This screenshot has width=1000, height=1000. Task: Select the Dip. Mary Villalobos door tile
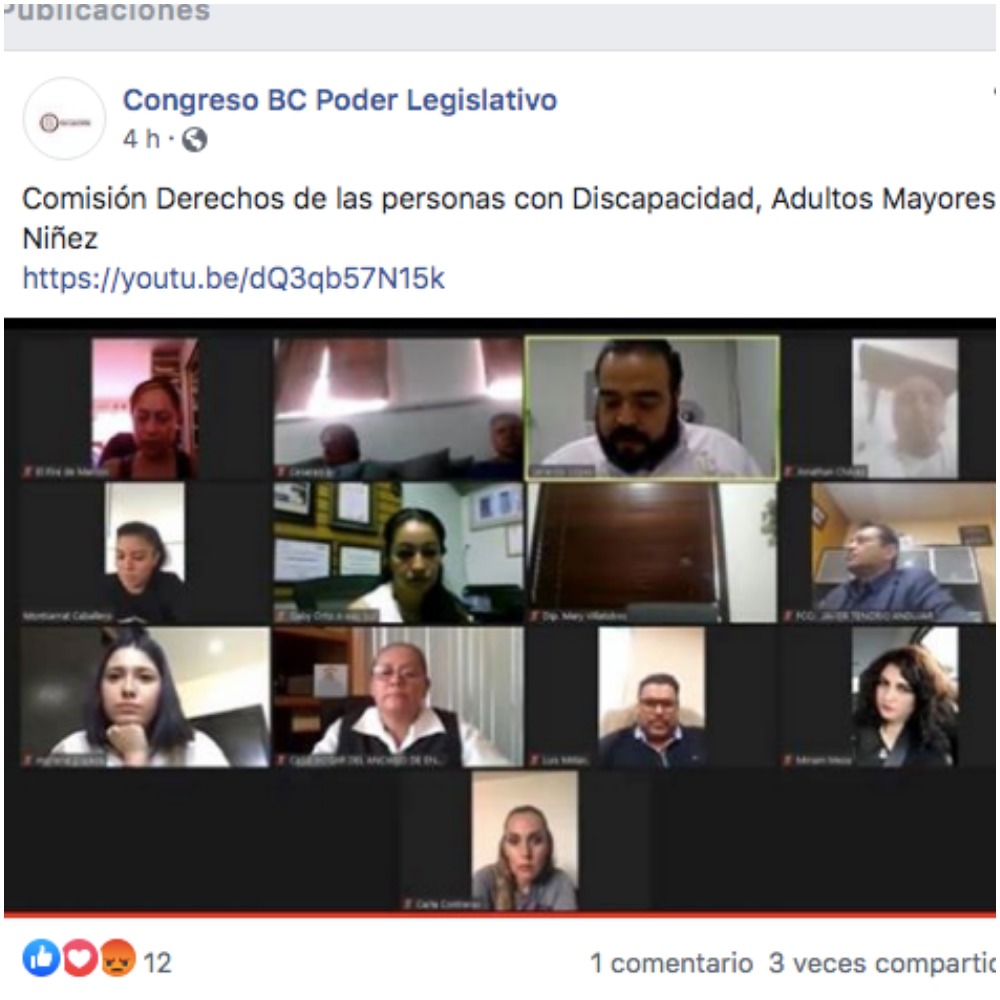point(652,552)
